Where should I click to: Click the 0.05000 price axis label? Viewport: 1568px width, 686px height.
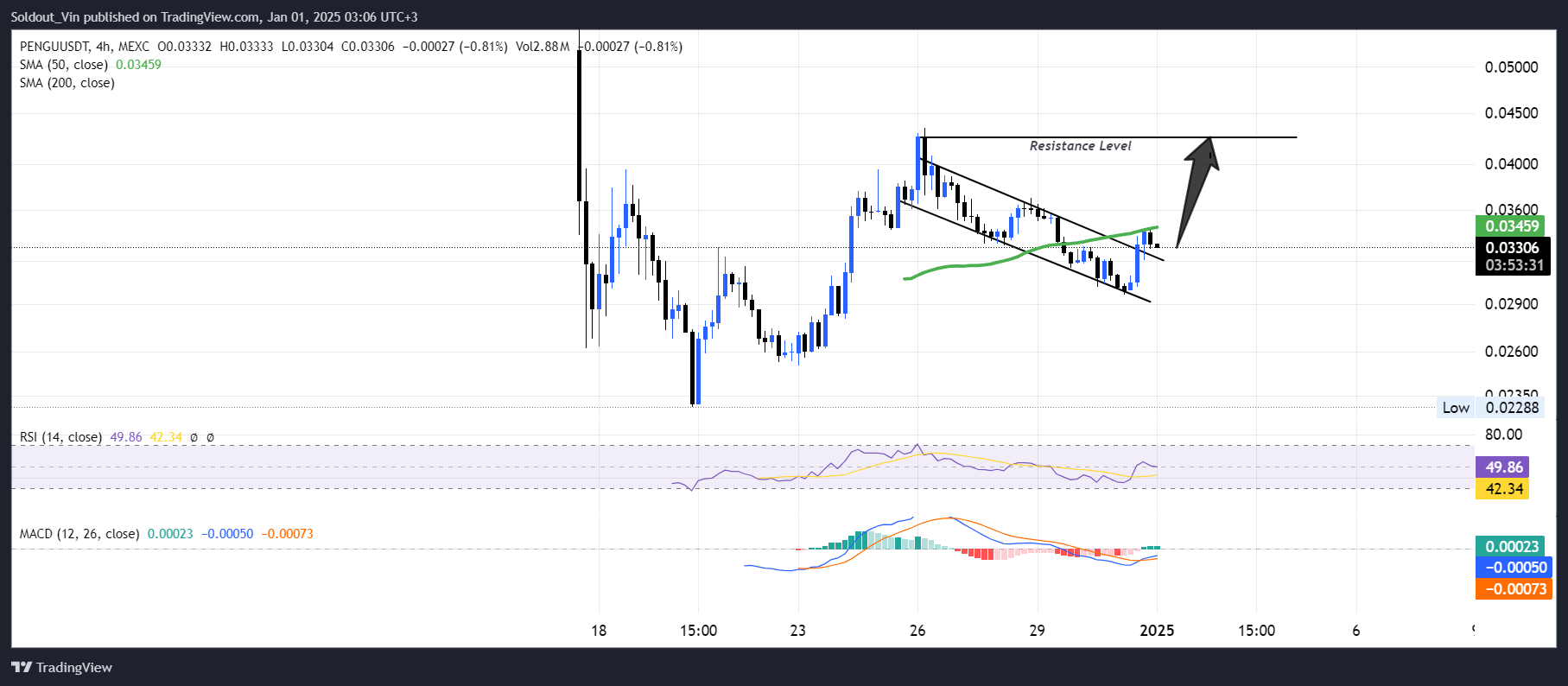tap(1511, 67)
